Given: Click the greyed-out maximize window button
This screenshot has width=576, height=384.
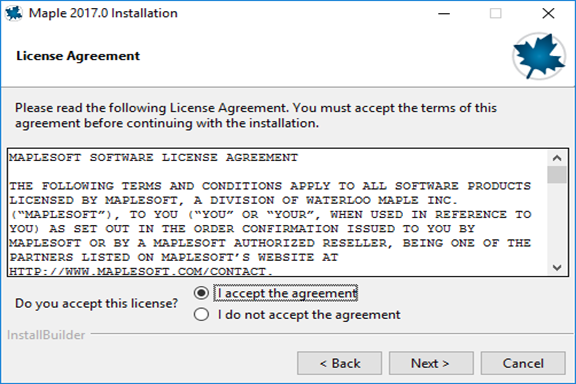Looking at the screenshot, I should click(496, 14).
